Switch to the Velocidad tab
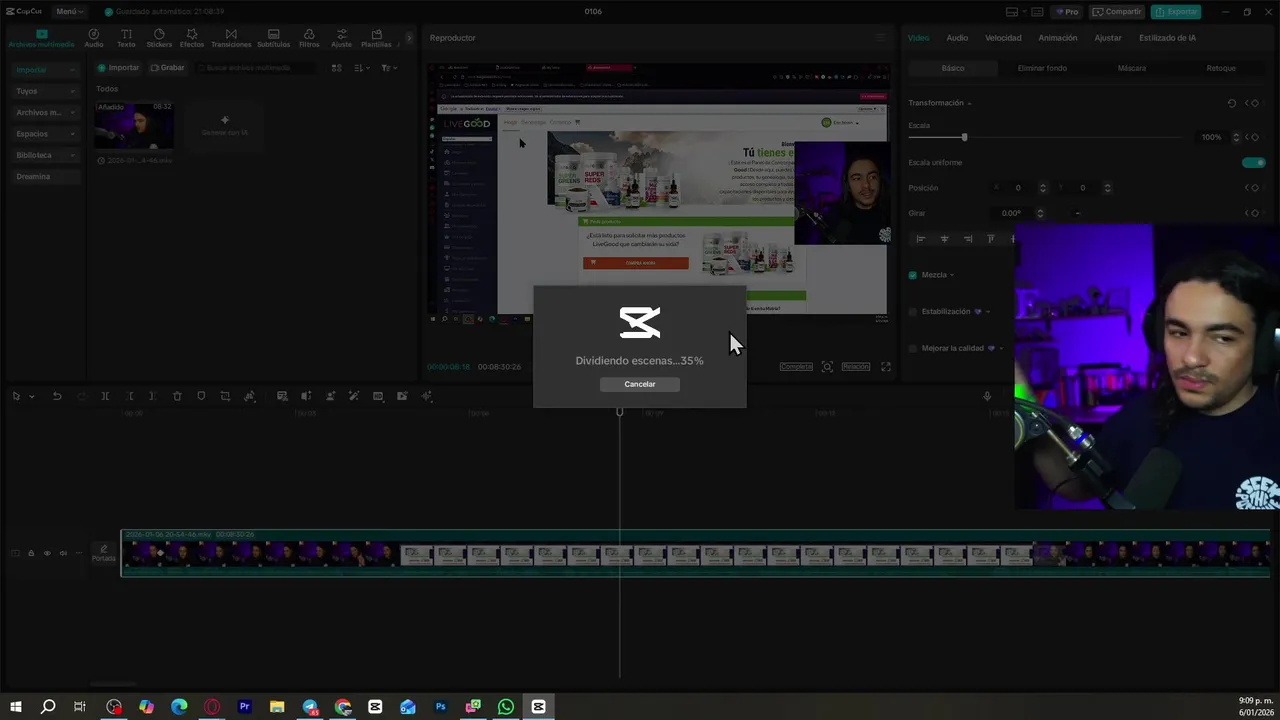1280x720 pixels. point(1003,38)
